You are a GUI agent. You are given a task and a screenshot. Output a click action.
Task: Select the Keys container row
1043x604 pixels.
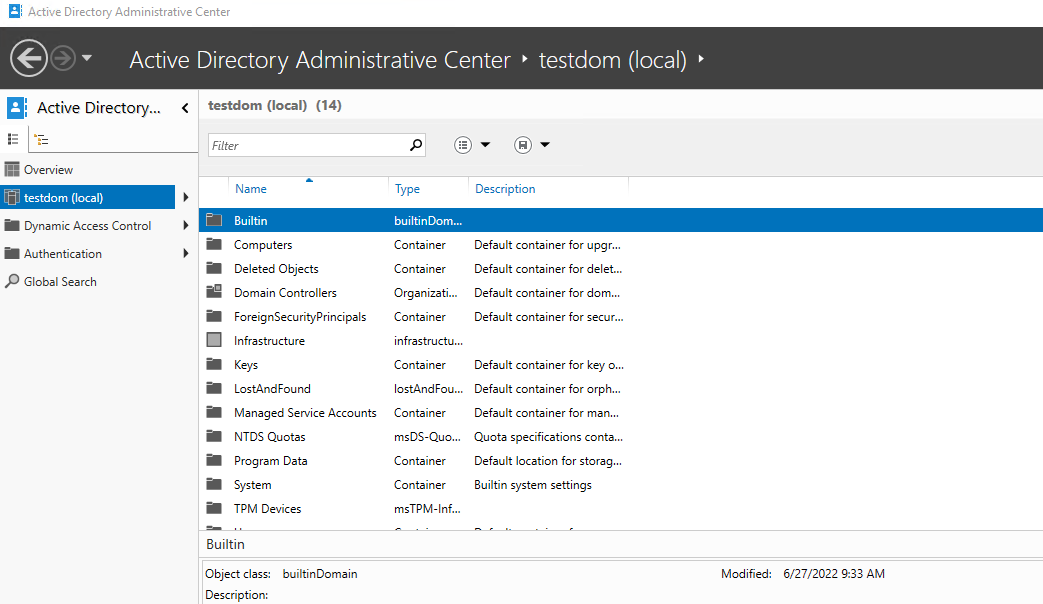[621, 365]
